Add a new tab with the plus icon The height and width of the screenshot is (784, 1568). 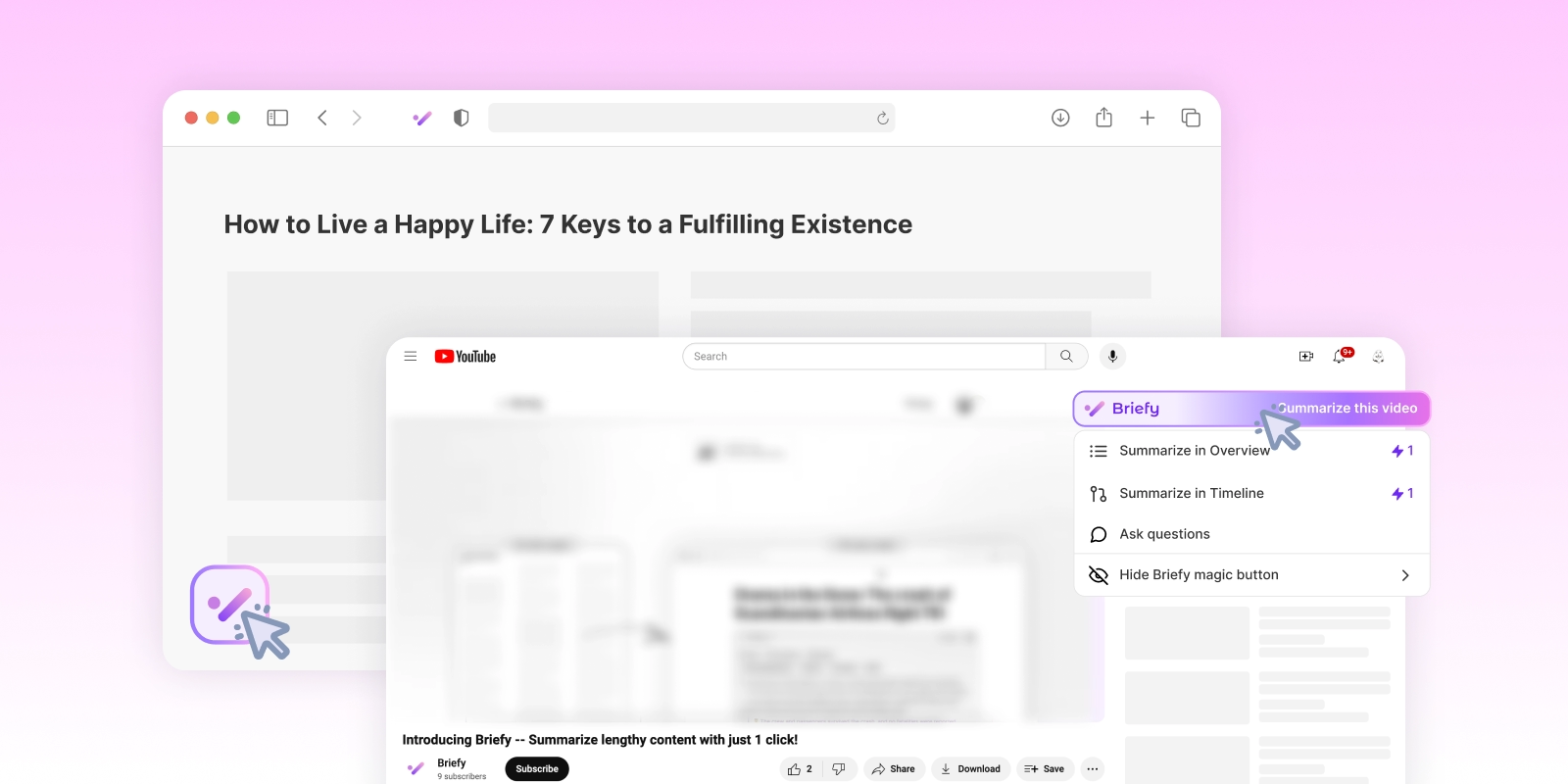pos(1148,118)
